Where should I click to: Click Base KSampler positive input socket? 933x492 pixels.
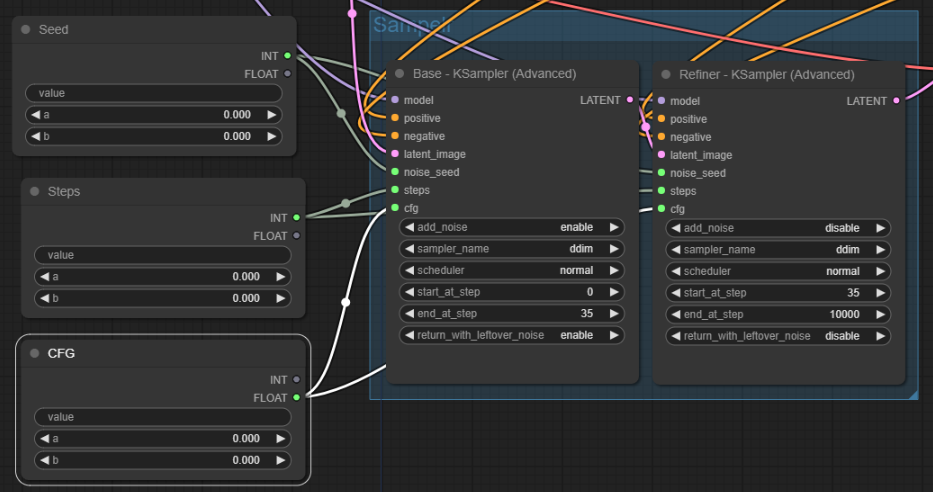tap(395, 118)
